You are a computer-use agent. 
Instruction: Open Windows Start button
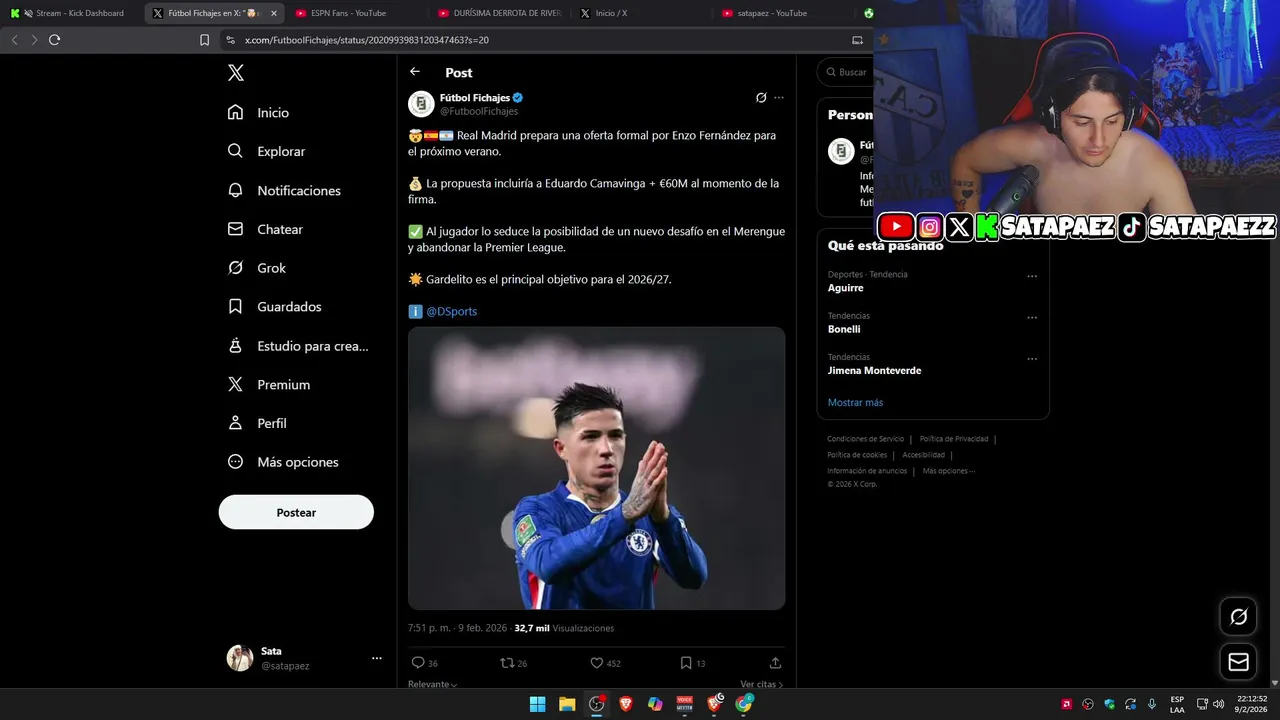pos(538,704)
